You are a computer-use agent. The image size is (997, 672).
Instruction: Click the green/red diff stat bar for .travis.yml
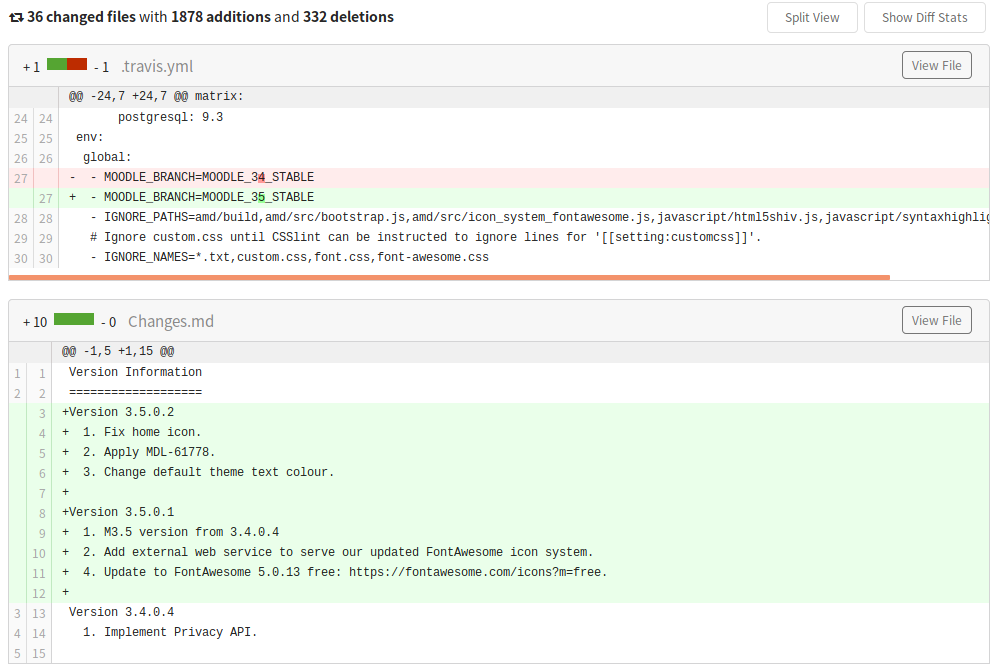[67, 64]
